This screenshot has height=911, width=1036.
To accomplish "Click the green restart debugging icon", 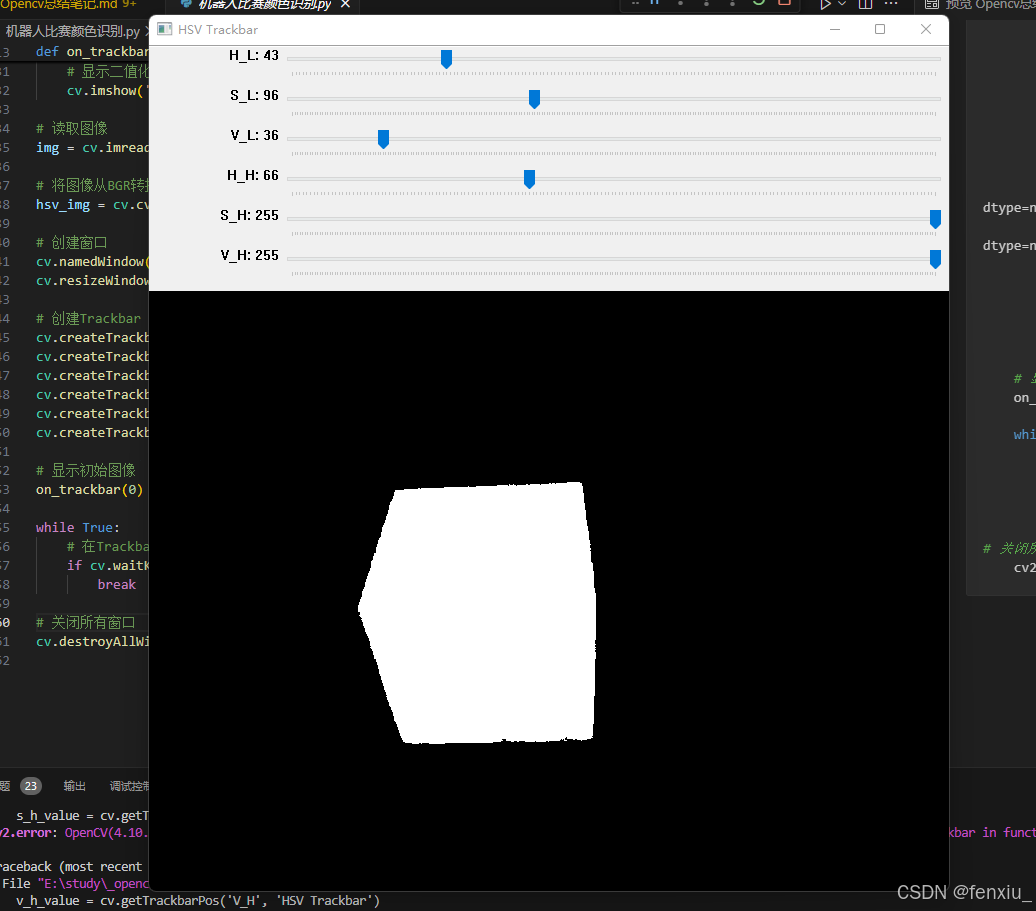I will pos(758,3).
